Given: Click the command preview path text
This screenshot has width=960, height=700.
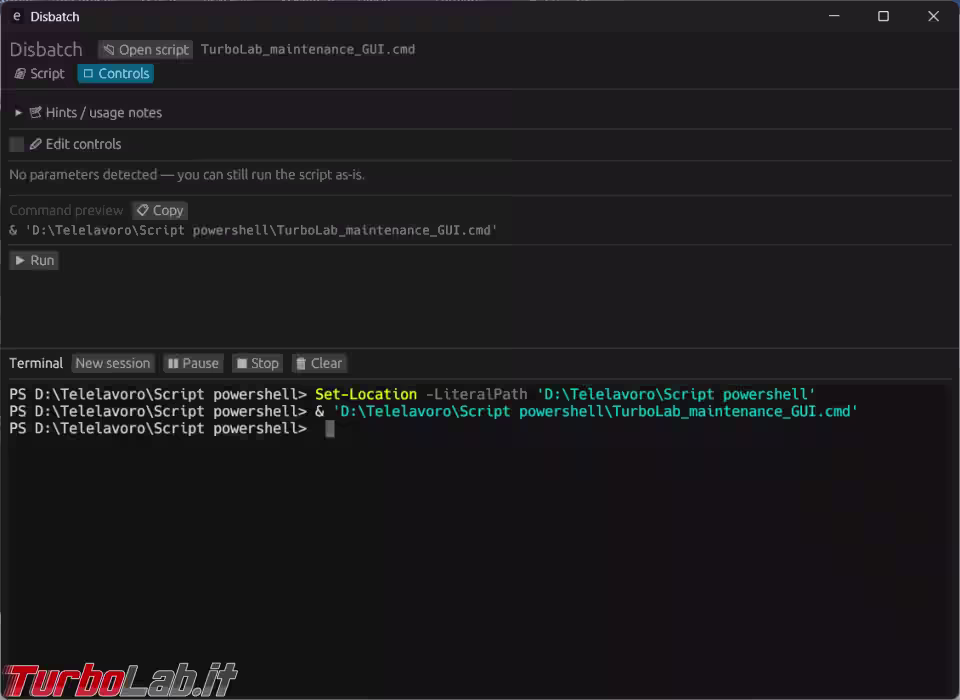Looking at the screenshot, I should point(253,231).
